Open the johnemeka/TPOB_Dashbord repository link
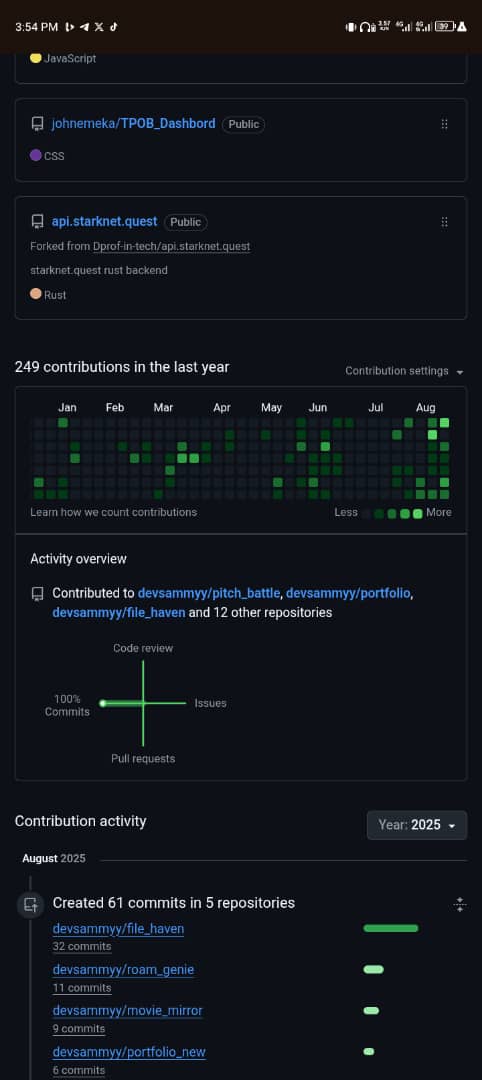Screen dimensions: 482x1080 tap(134, 124)
